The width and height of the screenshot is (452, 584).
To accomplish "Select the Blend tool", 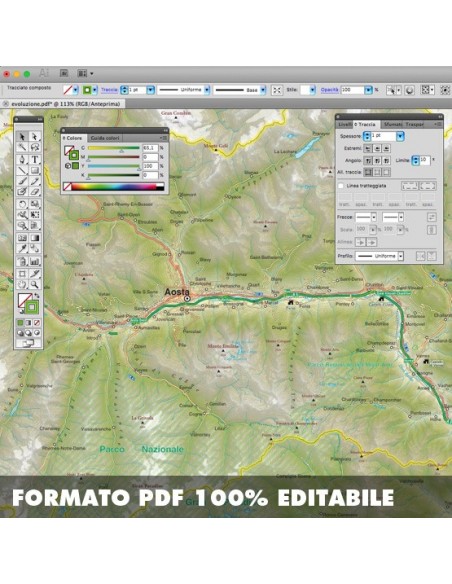I will [x=35, y=248].
